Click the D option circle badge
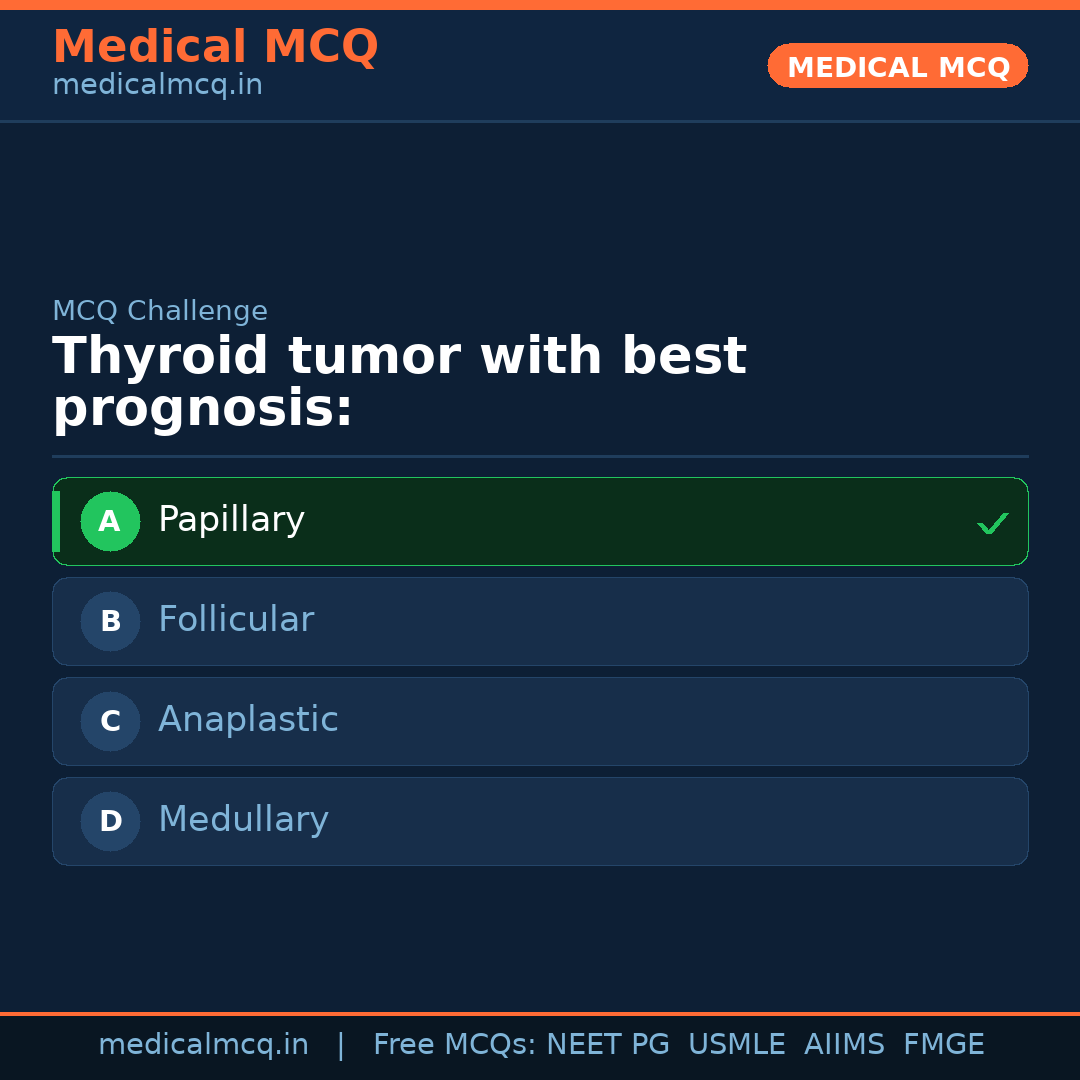 pos(110,821)
